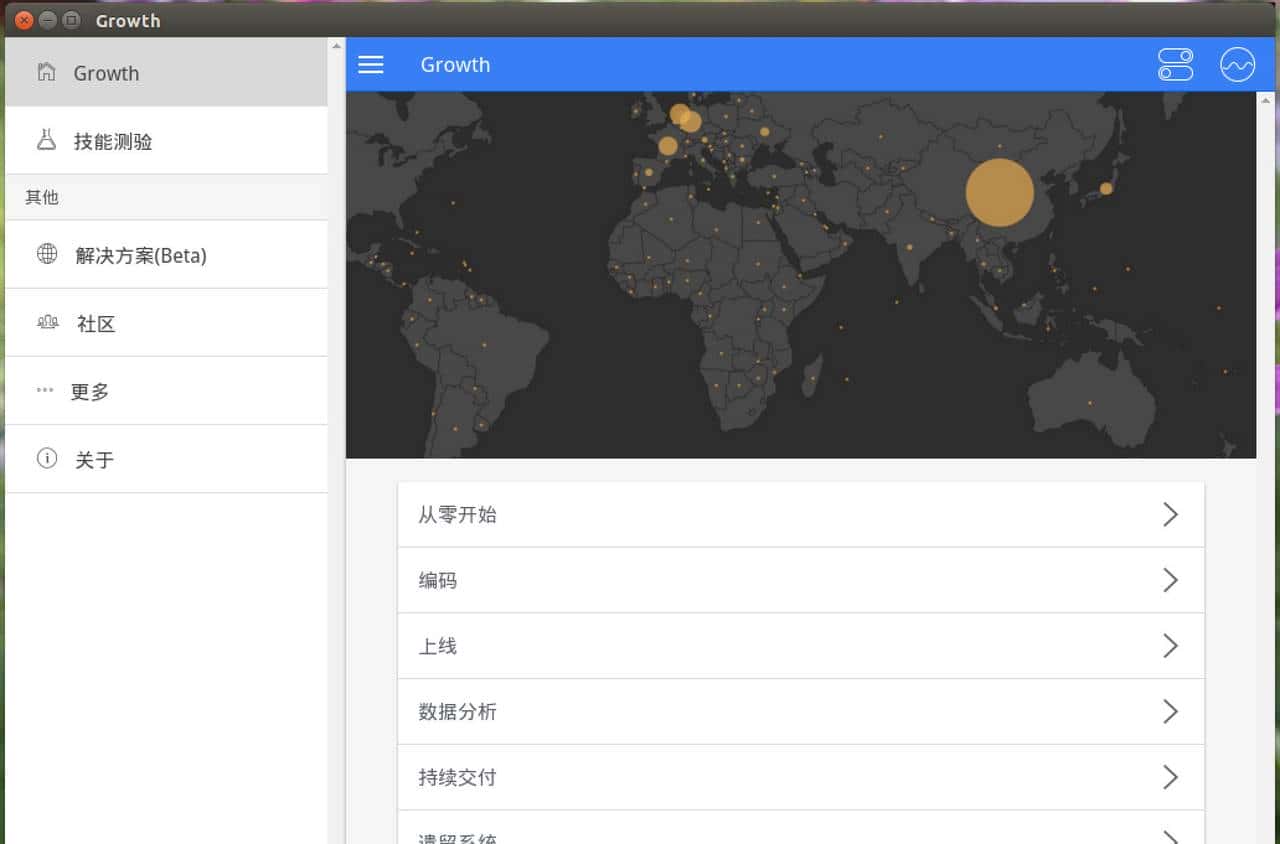This screenshot has width=1280, height=844.
Task: Expand the 上线 row chevron
Action: click(x=1170, y=646)
